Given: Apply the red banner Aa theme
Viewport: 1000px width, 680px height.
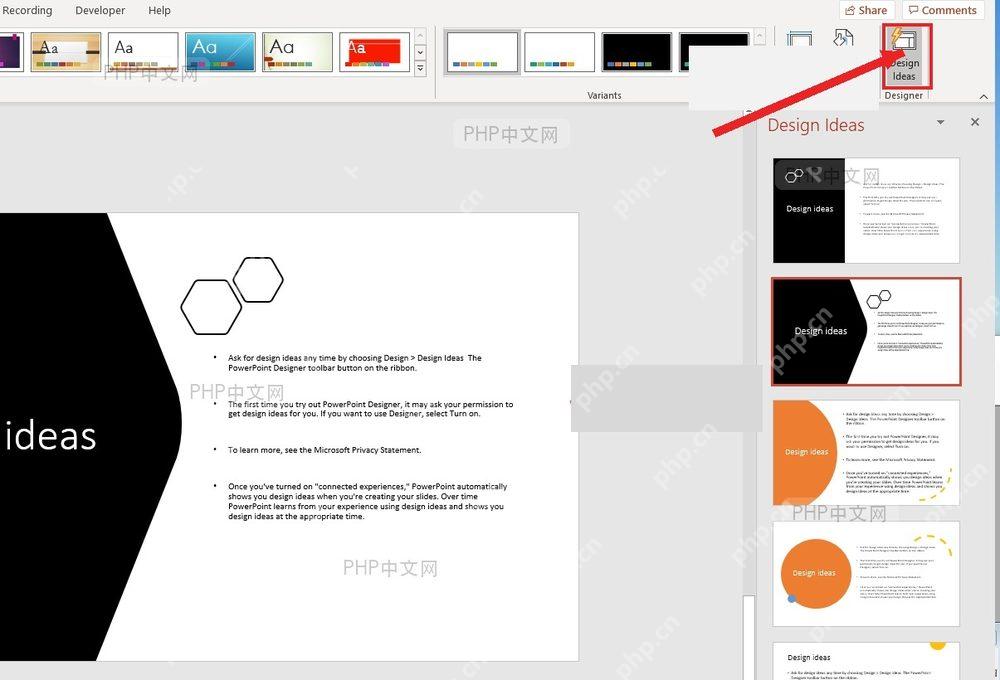Looking at the screenshot, I should point(374,52).
